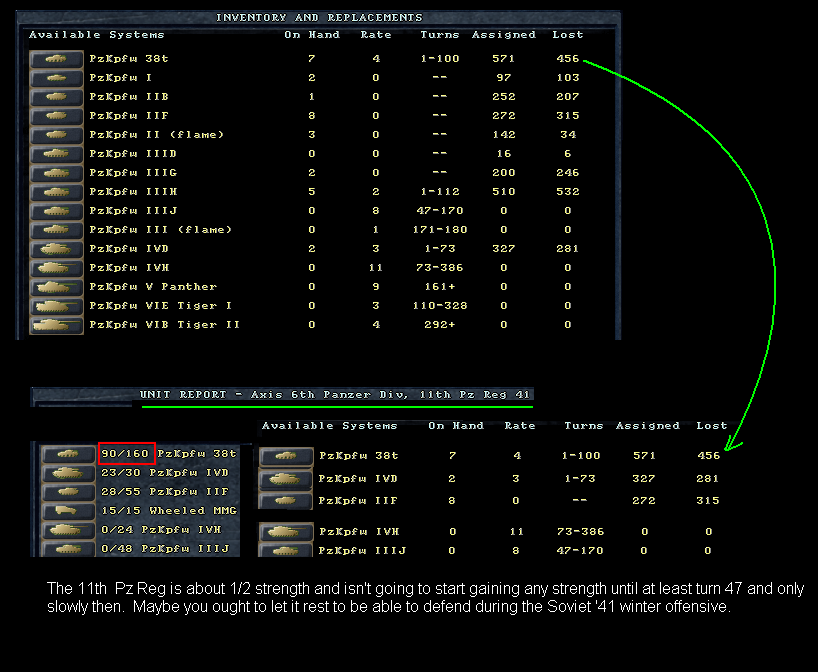Viewport: 818px width, 672px height.
Task: Click the top On Hand column header
Action: point(312,35)
